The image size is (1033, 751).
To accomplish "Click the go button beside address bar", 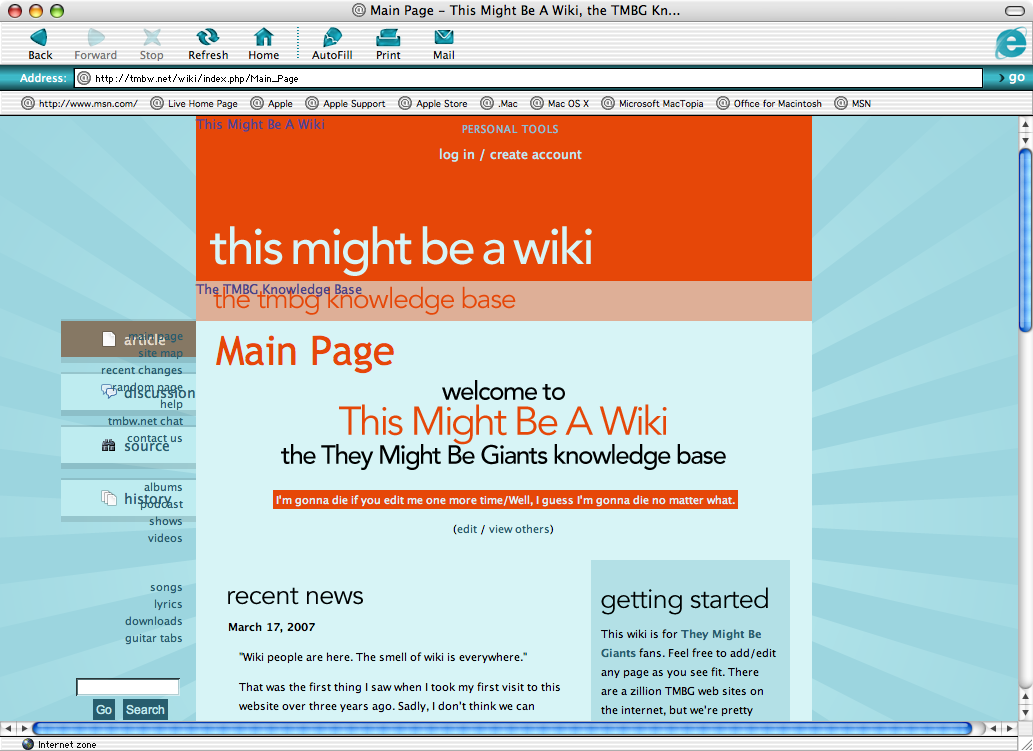I will [1012, 78].
